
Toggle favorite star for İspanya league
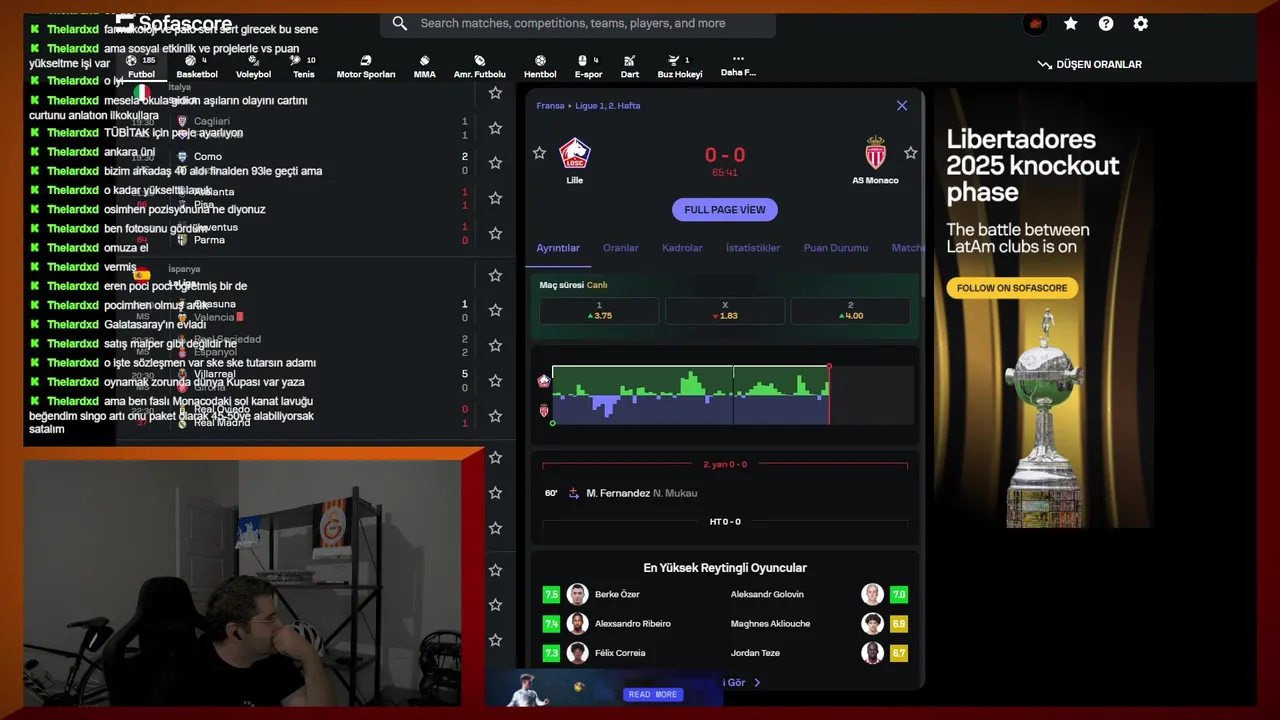tap(495, 275)
